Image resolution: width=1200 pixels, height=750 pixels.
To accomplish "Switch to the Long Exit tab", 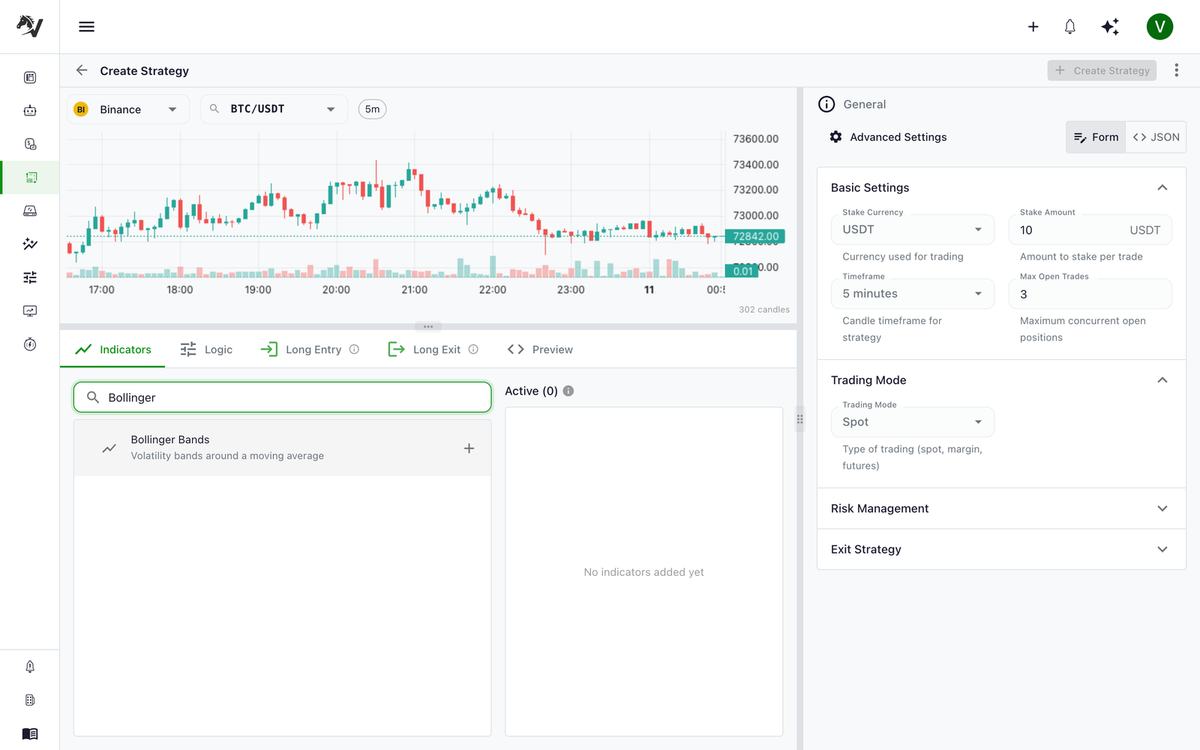I will coord(432,350).
